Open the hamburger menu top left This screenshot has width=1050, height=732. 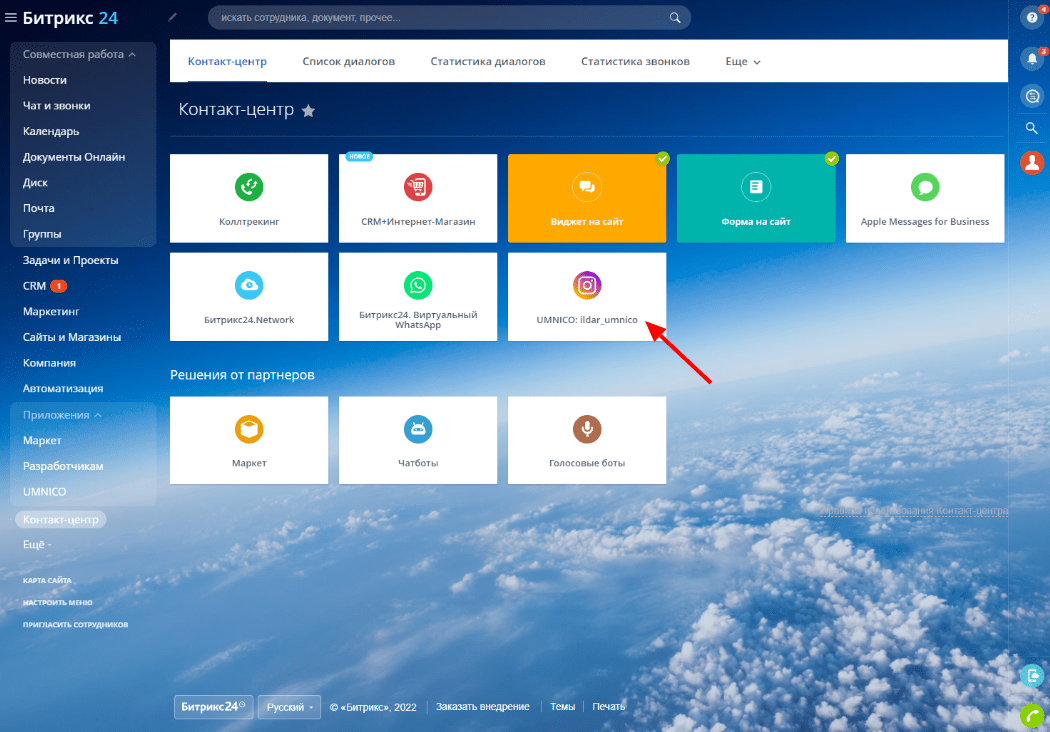(x=10, y=17)
